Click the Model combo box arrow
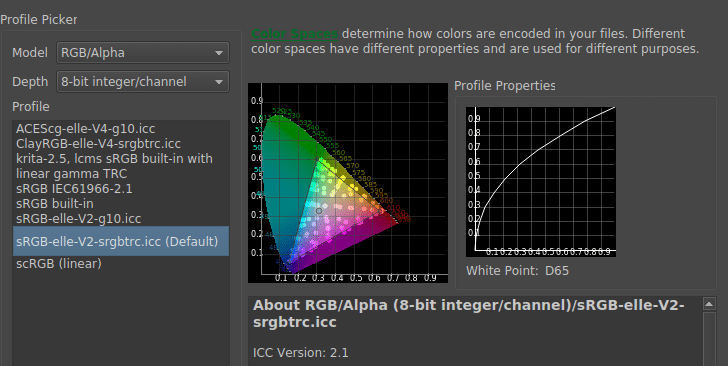Screen dimensions: 728x366 (219, 53)
